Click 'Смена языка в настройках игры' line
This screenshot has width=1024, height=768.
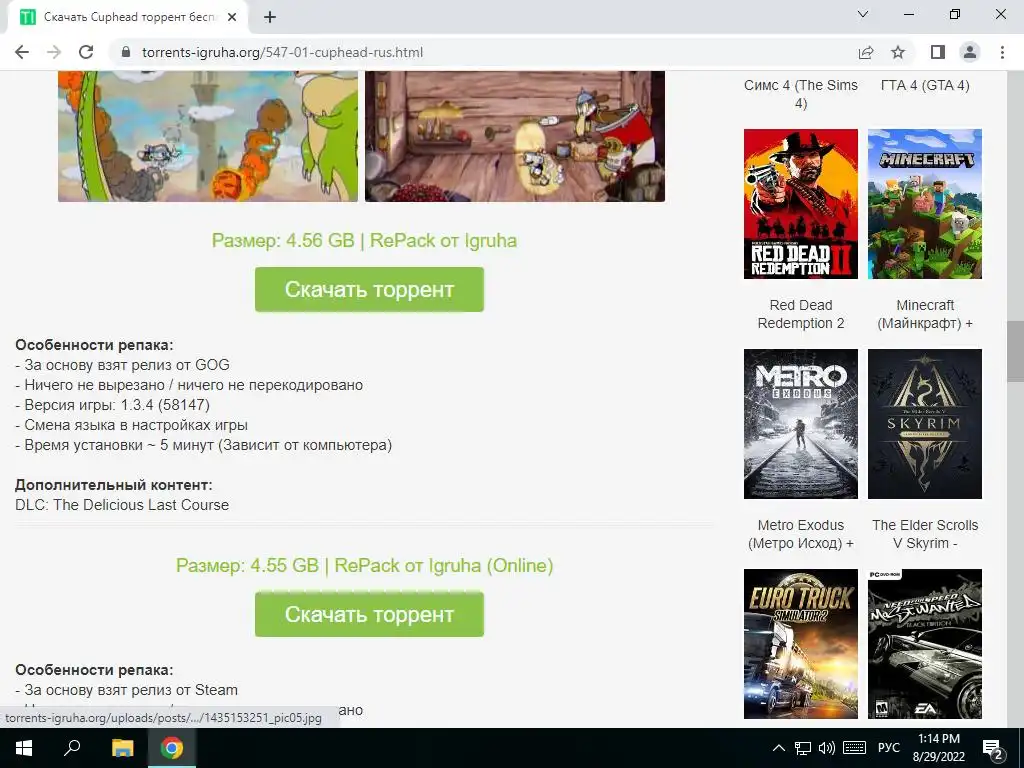(x=131, y=425)
